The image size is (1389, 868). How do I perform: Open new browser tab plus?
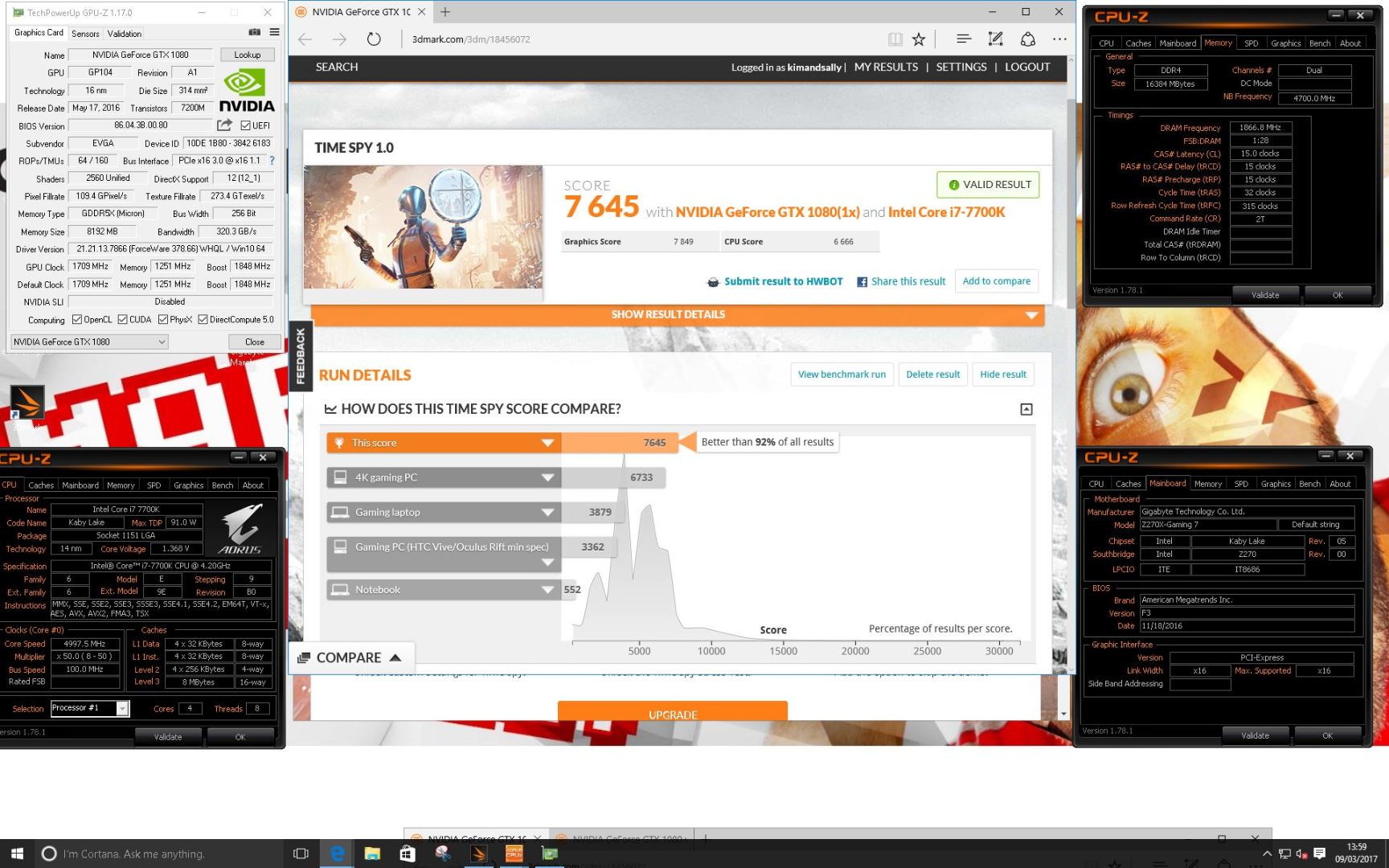coord(445,11)
